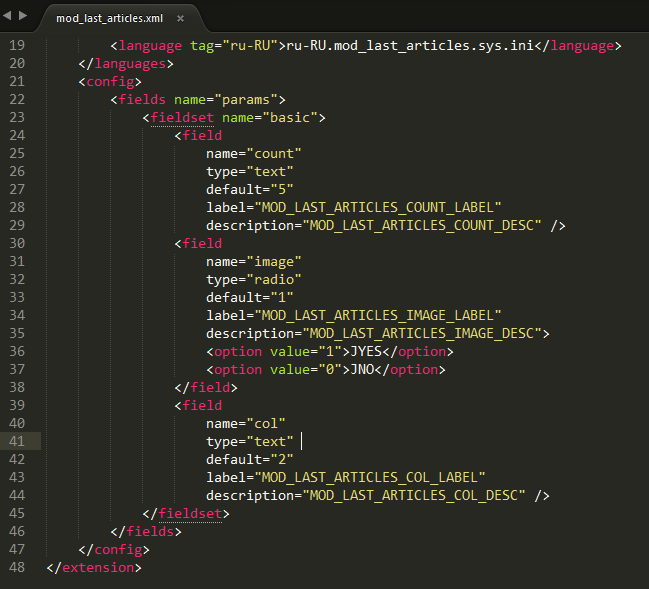Close the mod_last_articles.xml tab
The height and width of the screenshot is (589, 649).
[x=179, y=18]
